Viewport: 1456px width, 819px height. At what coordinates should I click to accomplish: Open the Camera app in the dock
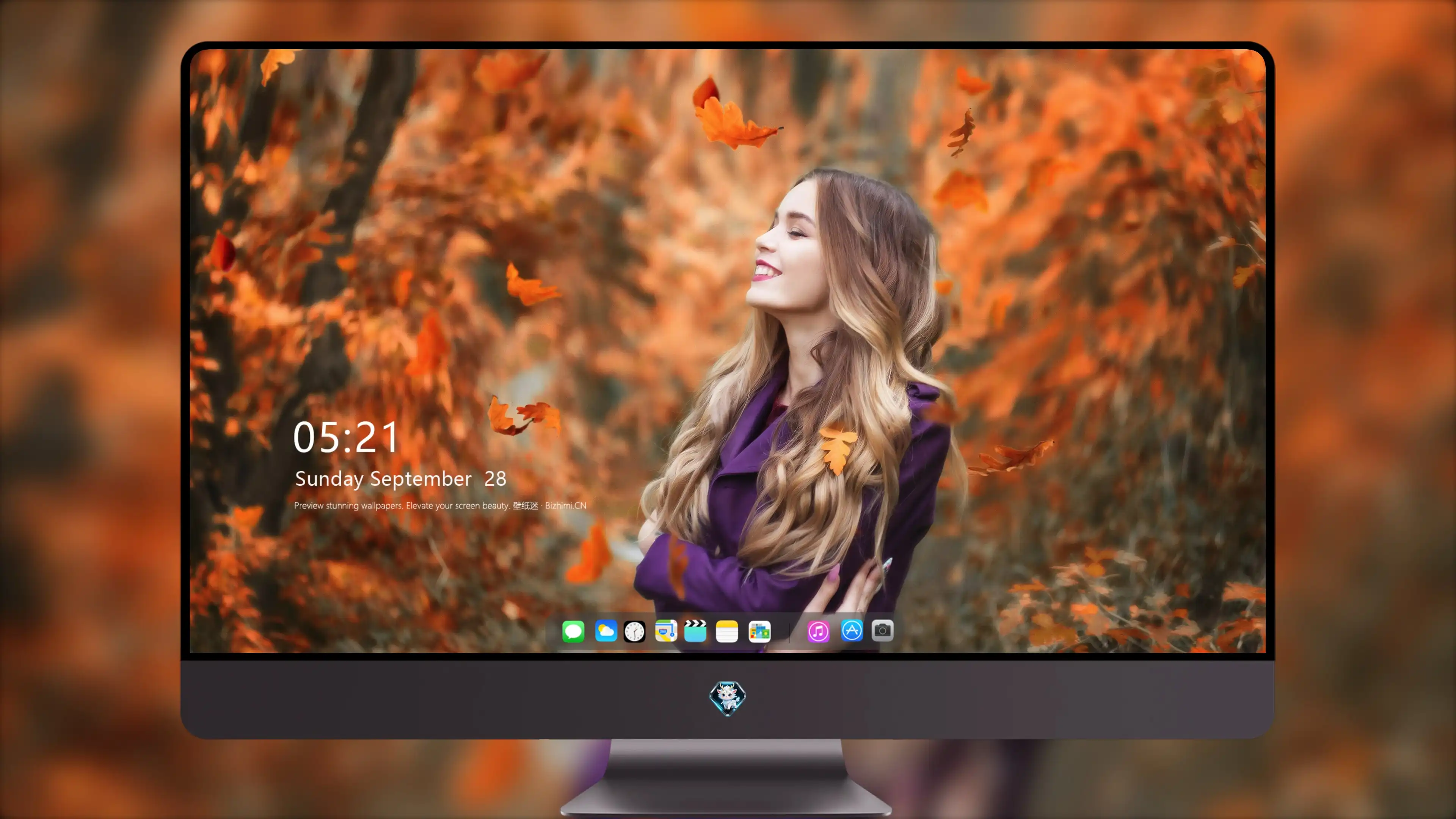tap(882, 630)
